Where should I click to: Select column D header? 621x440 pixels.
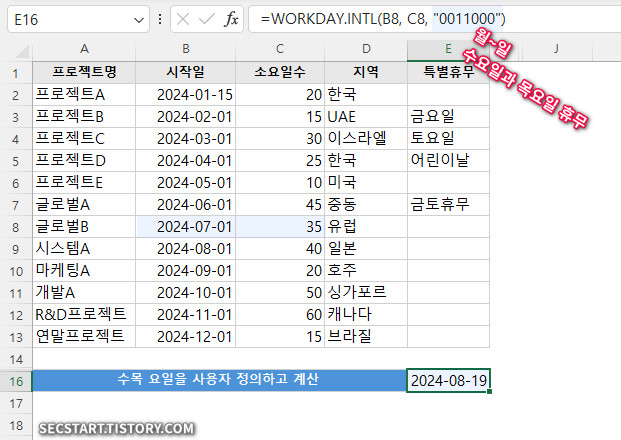[366, 49]
